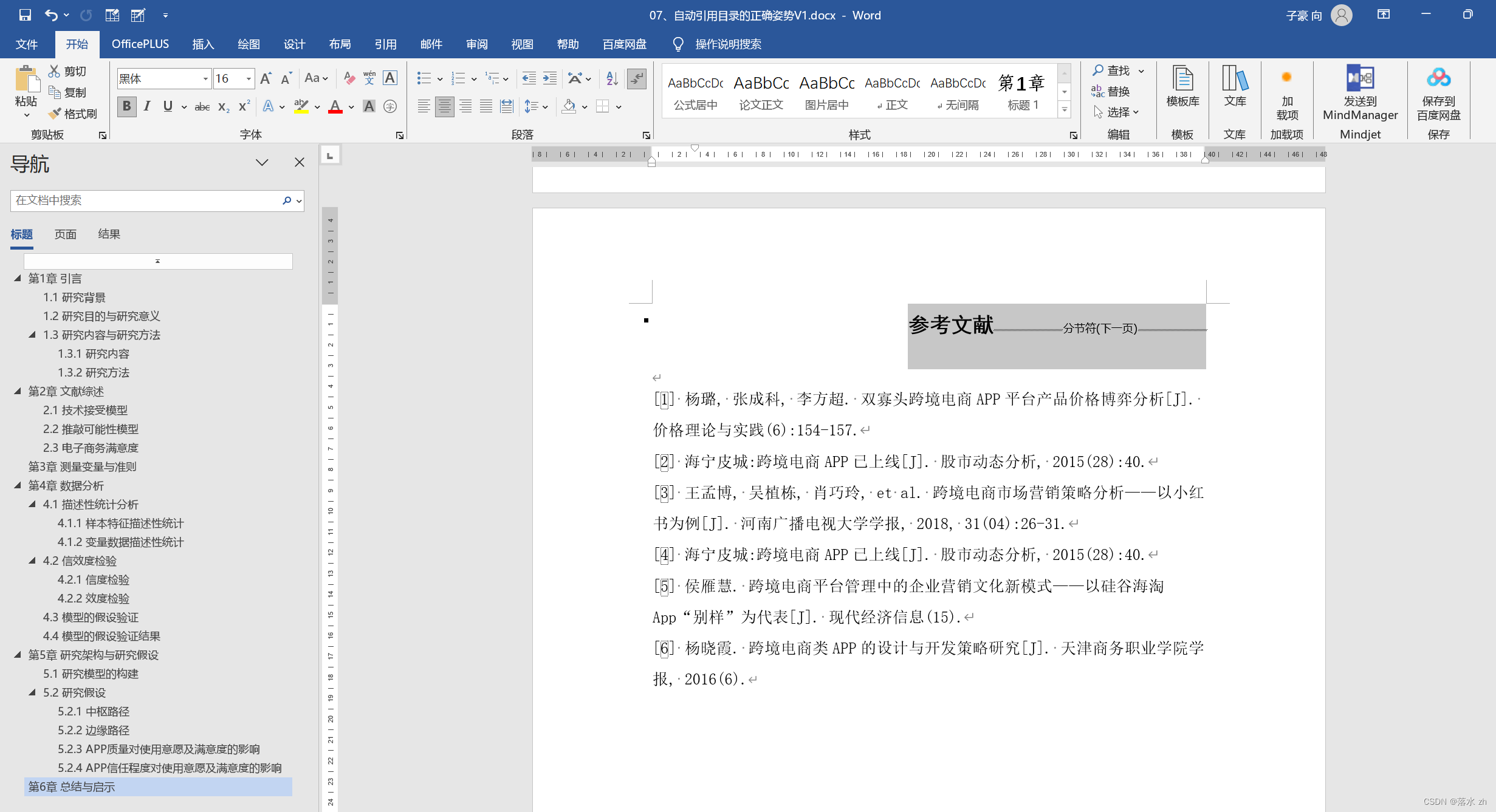Viewport: 1496px width, 812px height.
Task: Collapse 第1章 引言 in navigation tree
Action: pos(18,278)
